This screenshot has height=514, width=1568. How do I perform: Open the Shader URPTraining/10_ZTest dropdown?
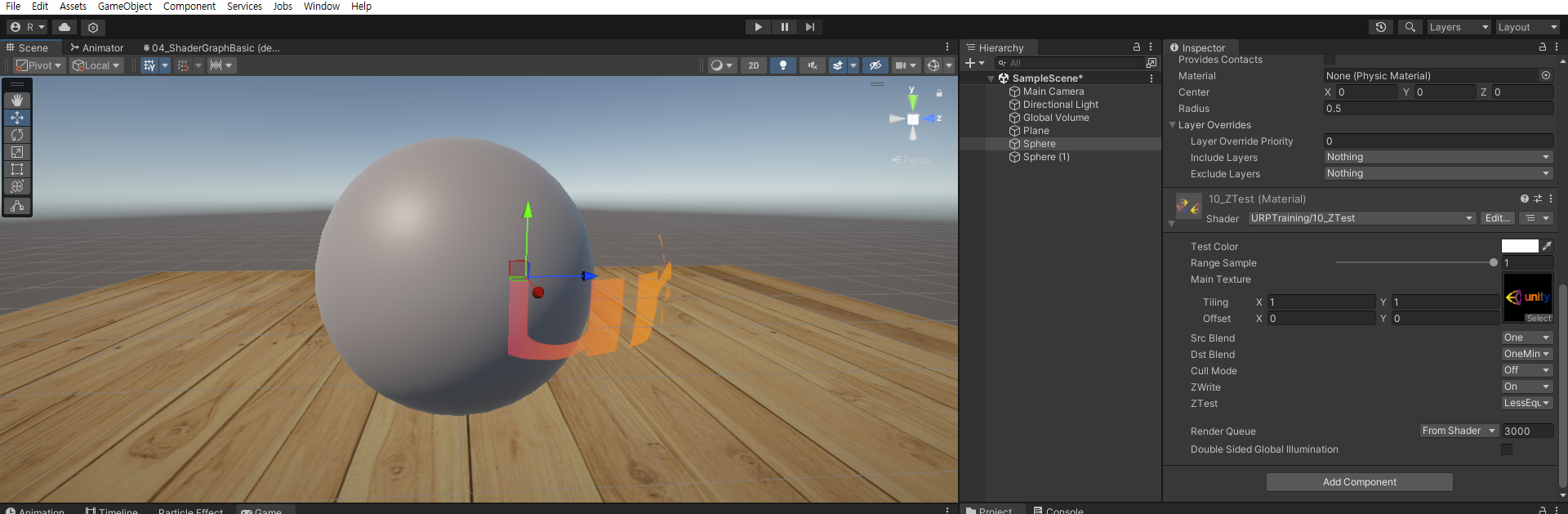click(1362, 218)
